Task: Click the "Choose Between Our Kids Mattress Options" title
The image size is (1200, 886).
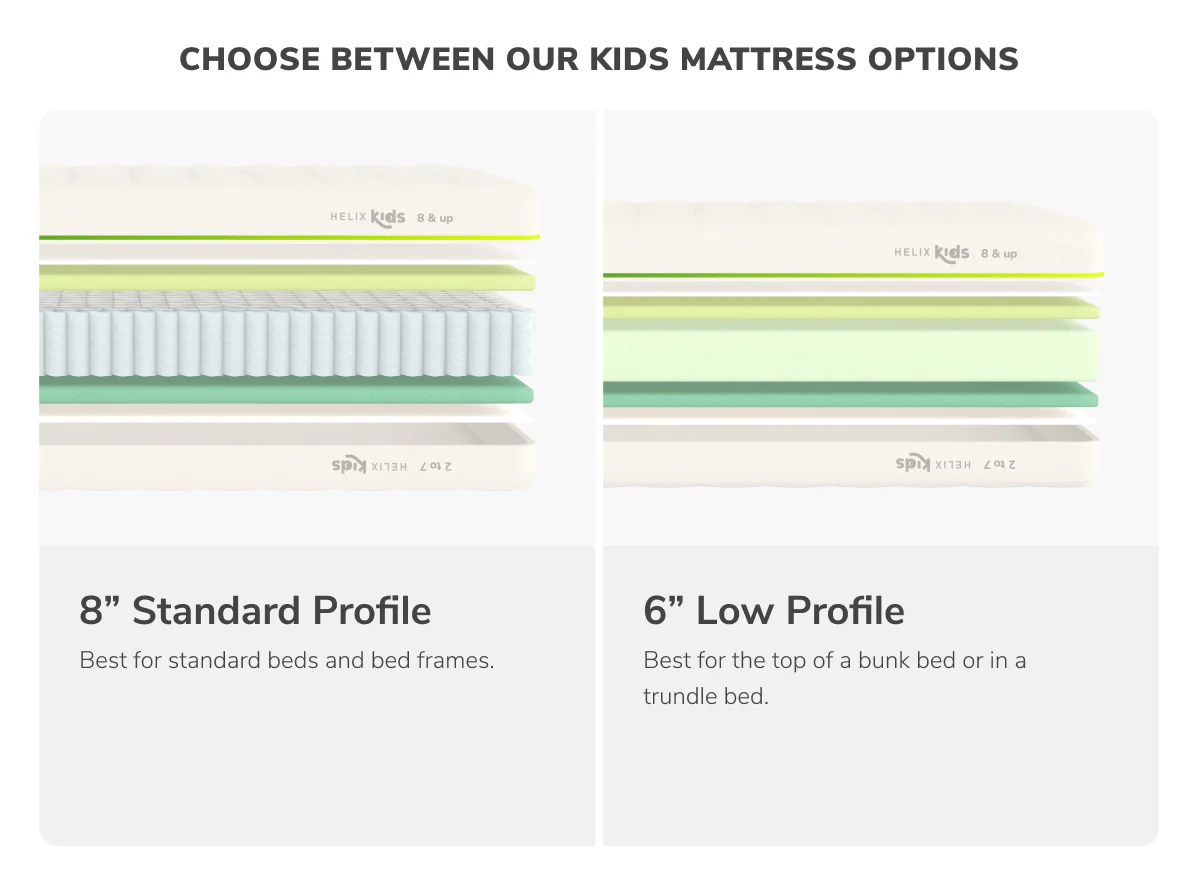Action: [x=599, y=59]
